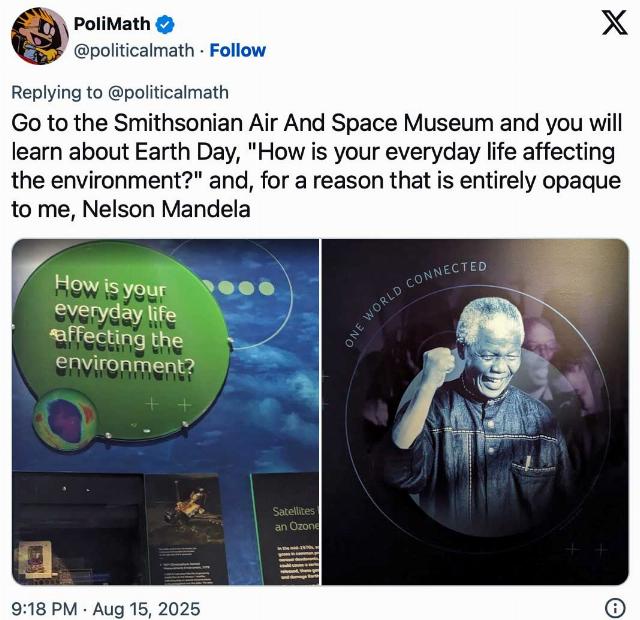
Task: Click the row of pale green dots
Action: click(241, 288)
